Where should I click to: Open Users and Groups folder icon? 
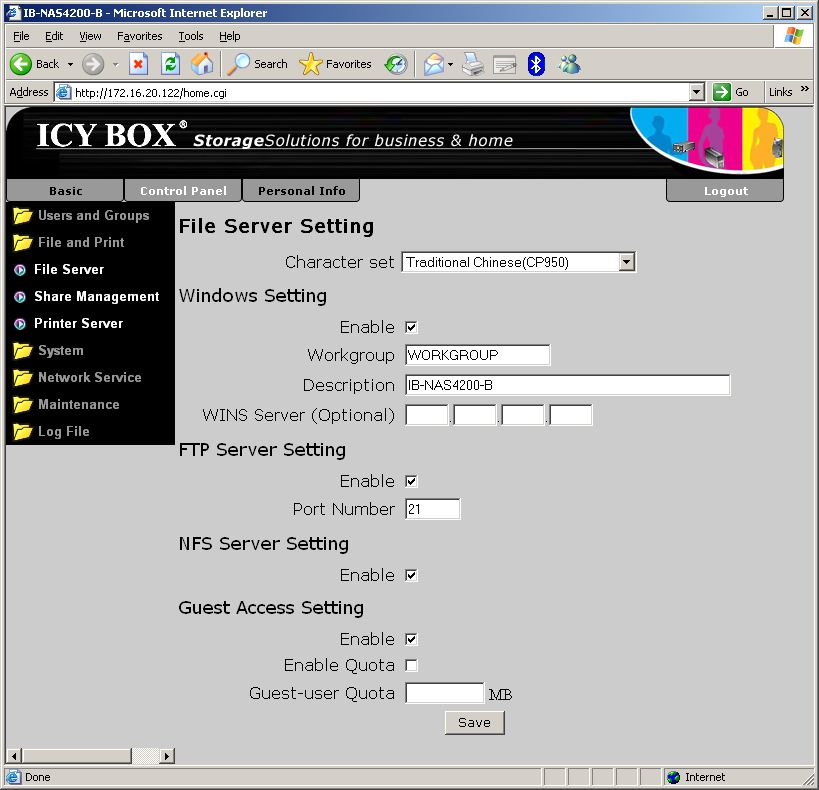point(22,215)
